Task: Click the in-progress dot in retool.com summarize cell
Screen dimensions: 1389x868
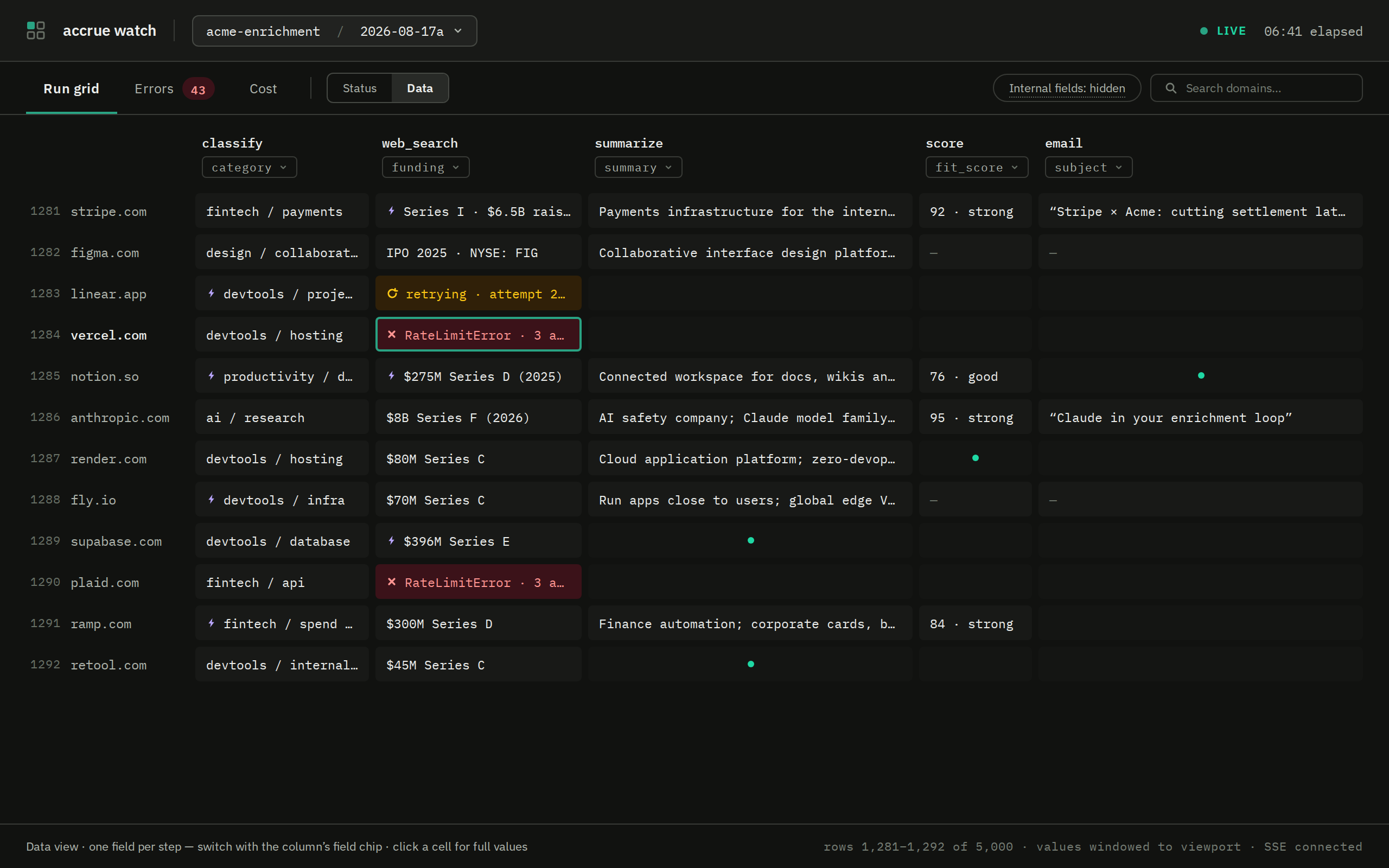Action: (x=751, y=664)
